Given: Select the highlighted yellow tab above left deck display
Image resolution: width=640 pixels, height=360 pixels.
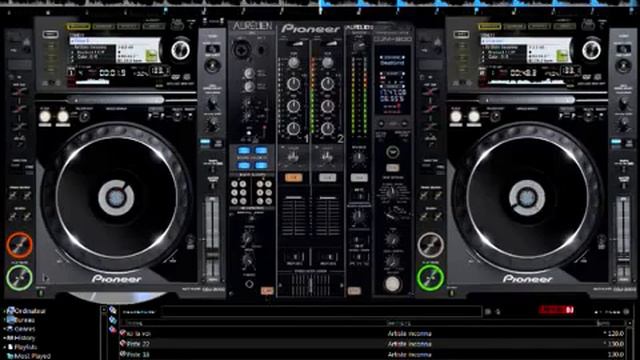Looking at the screenshot, I should point(78,27).
